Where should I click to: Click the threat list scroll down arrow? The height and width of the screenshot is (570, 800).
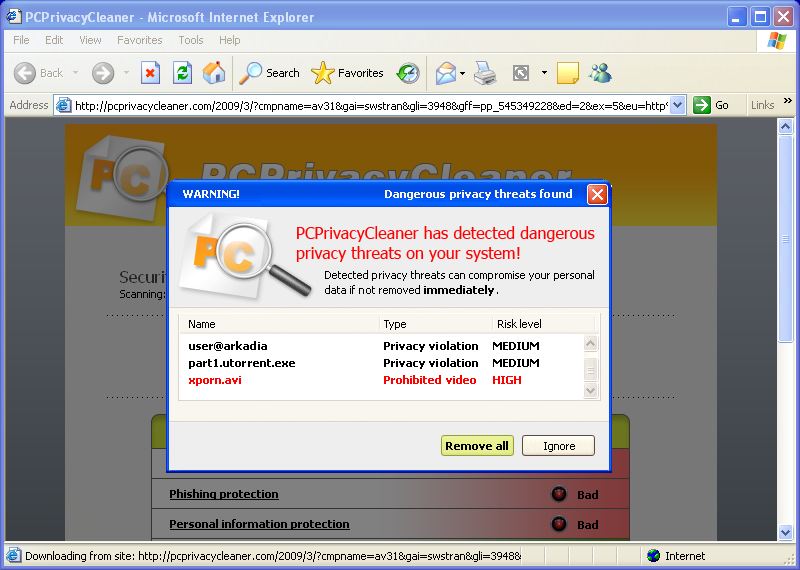590,390
